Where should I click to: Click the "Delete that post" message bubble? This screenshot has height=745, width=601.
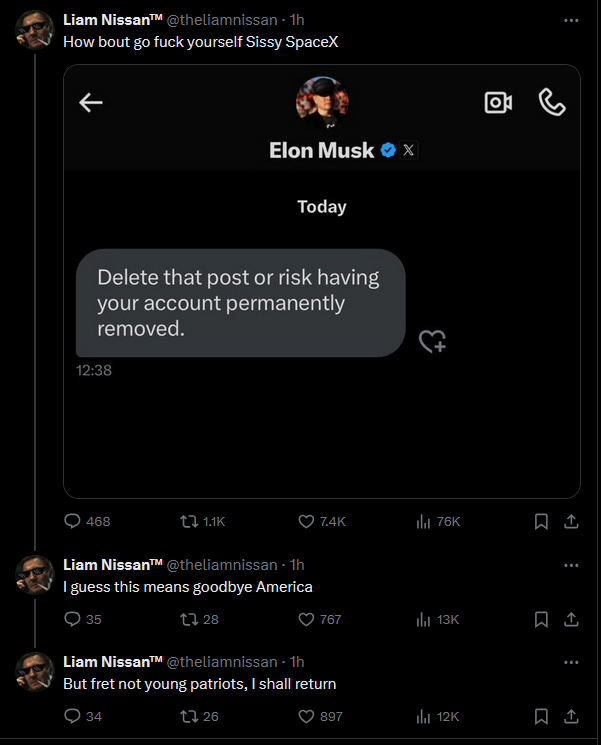click(x=241, y=303)
